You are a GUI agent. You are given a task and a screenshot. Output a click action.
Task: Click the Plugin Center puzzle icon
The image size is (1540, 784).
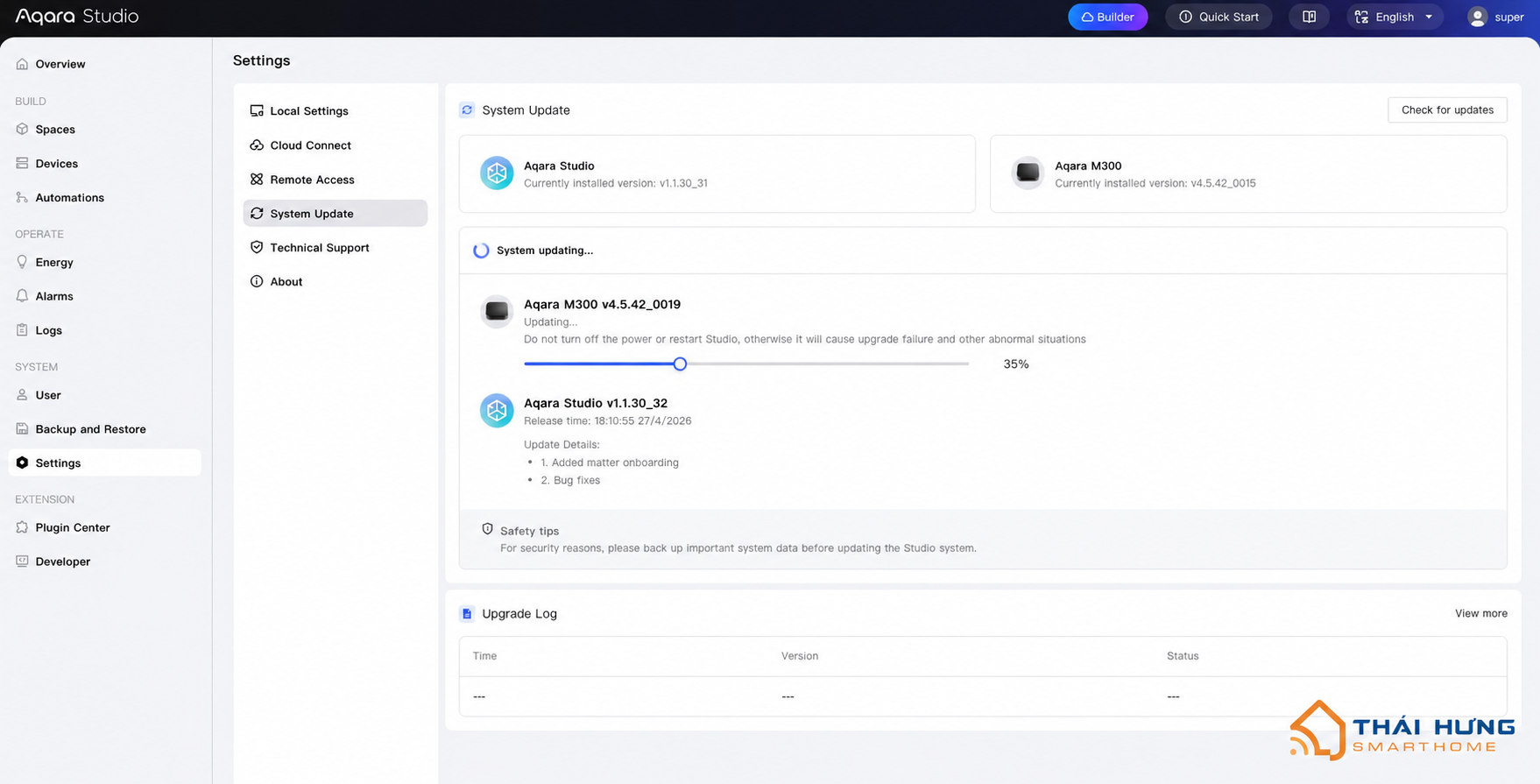click(x=22, y=527)
